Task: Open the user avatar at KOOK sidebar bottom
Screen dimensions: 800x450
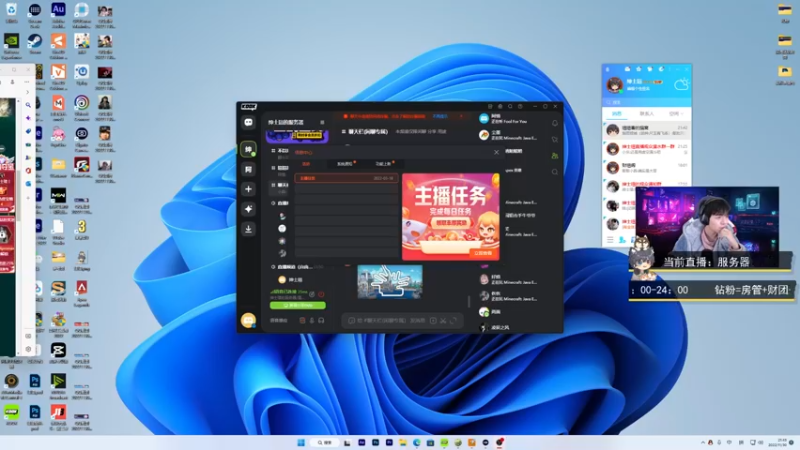Action: tap(248, 320)
